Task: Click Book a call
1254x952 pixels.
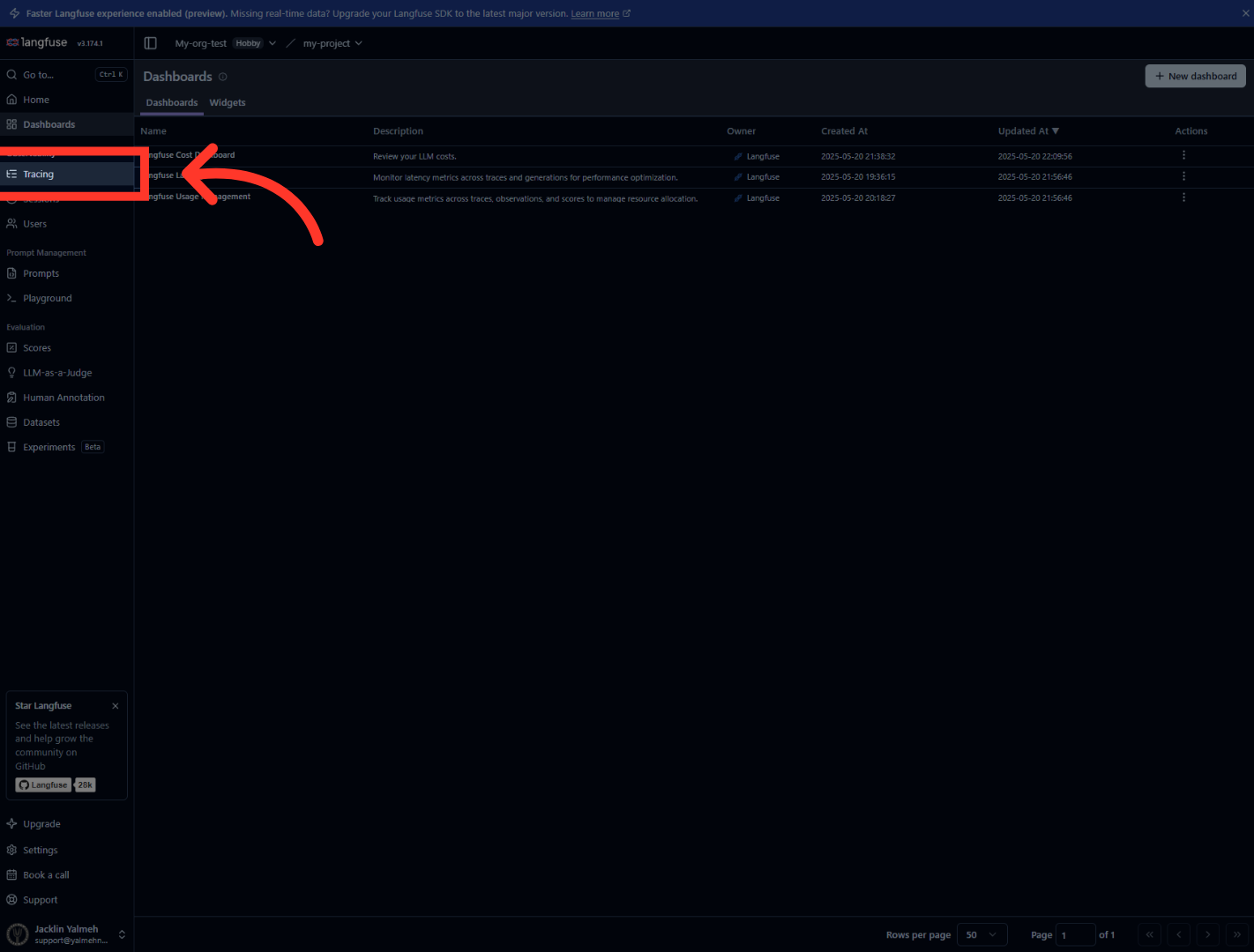Action: tap(67, 875)
